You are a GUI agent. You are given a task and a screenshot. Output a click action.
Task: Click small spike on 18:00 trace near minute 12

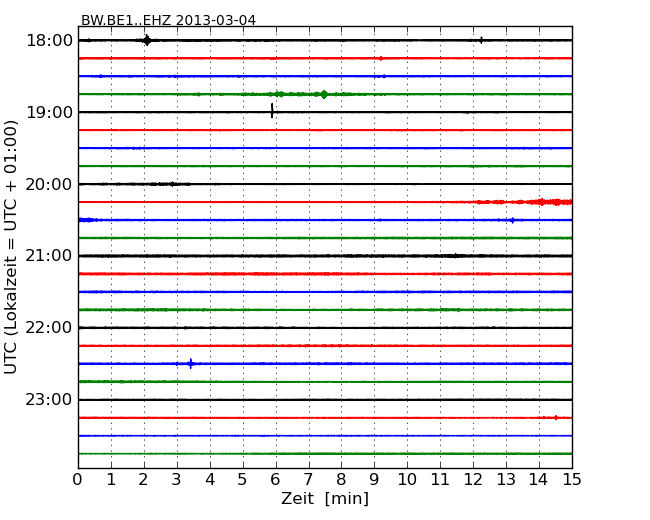(x=481, y=40)
